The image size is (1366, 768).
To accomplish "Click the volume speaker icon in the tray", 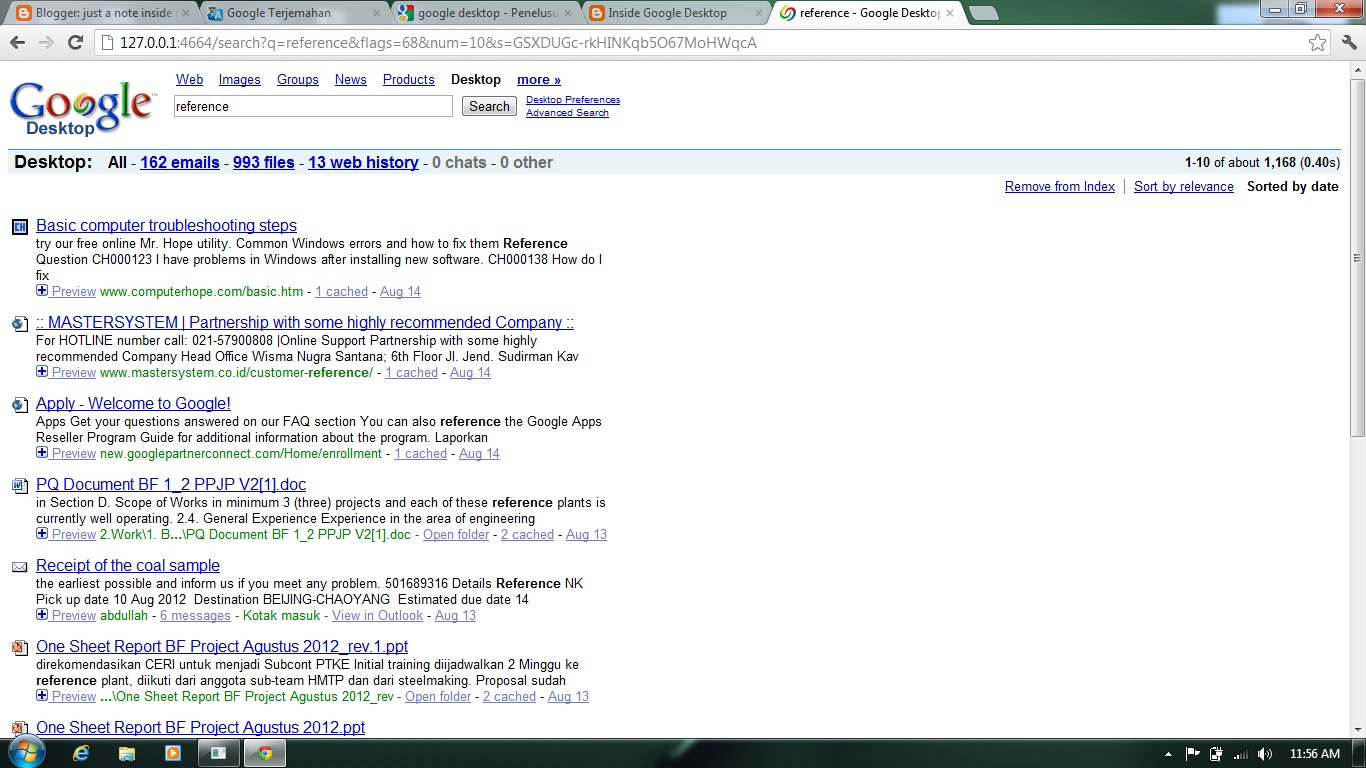I will pyautogui.click(x=1265, y=754).
